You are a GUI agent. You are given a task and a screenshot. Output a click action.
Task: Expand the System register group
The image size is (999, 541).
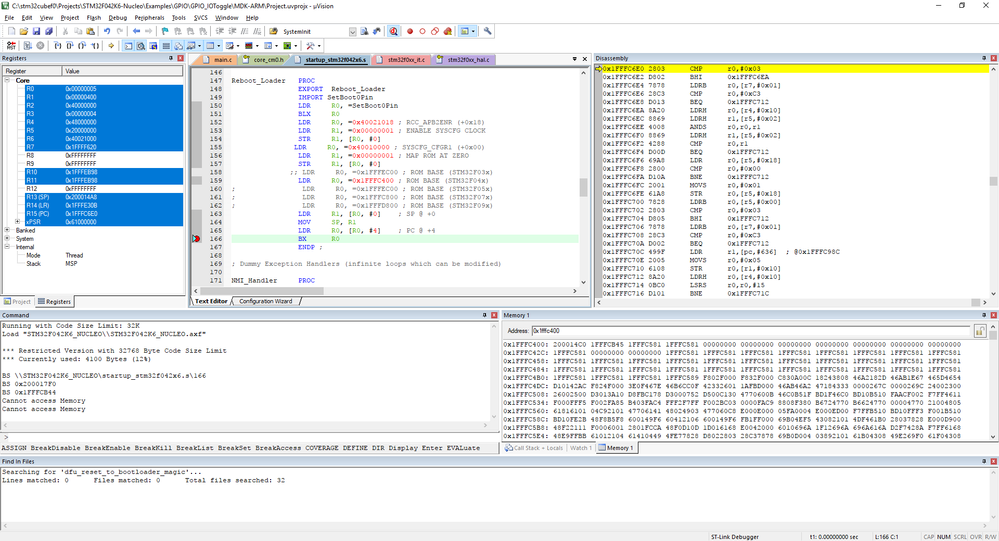[8, 238]
